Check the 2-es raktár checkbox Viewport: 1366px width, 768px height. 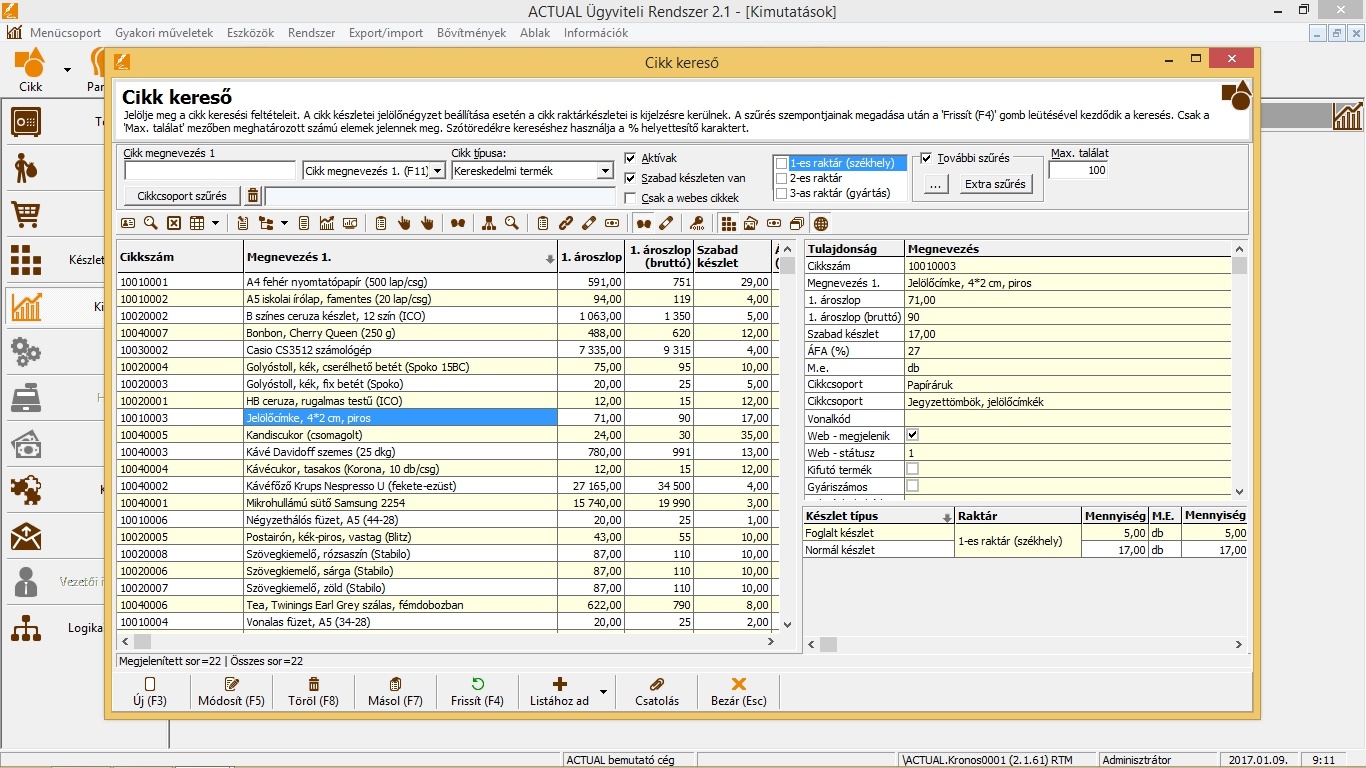[x=782, y=178]
